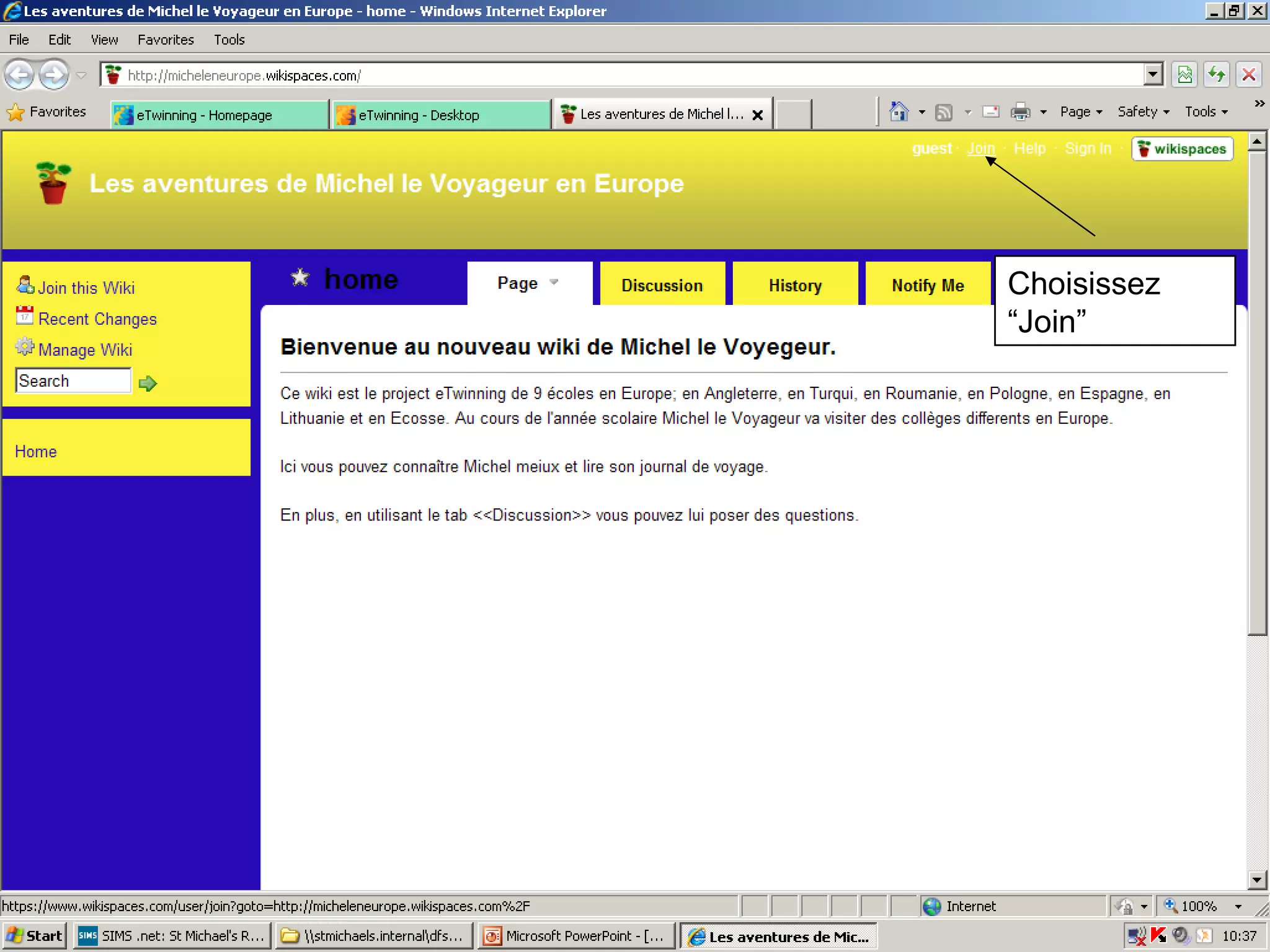Switch to the Discussion tab
Screen dimensions: 1270x952
pyautogui.click(x=662, y=285)
